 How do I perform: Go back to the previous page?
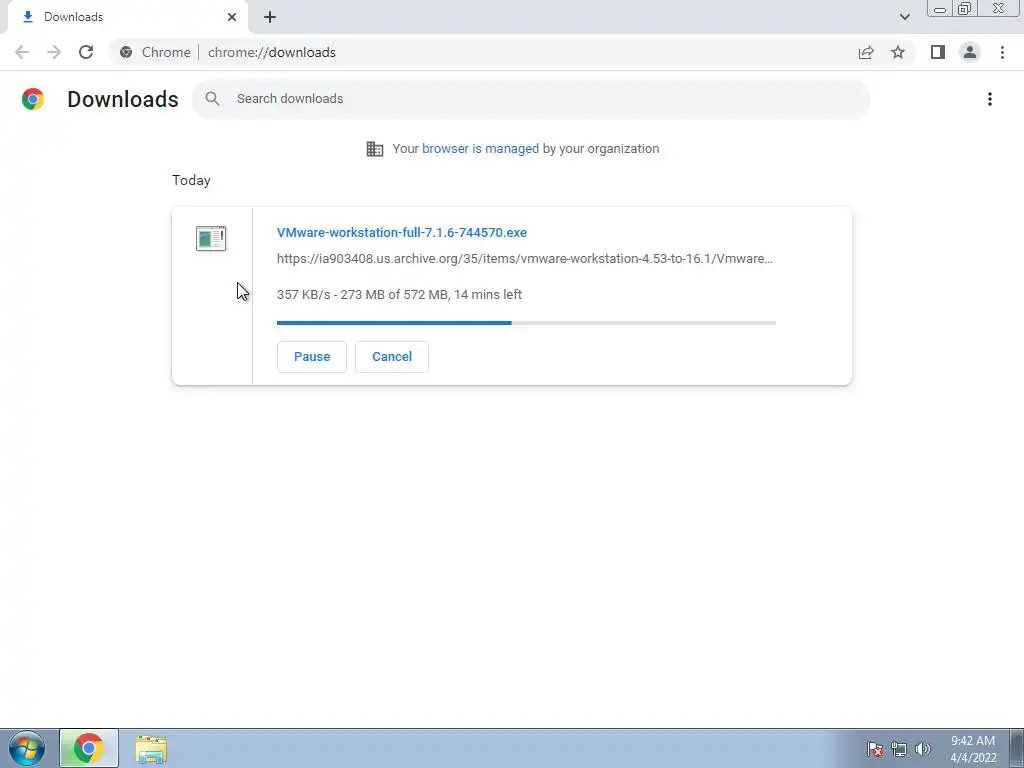tap(22, 52)
